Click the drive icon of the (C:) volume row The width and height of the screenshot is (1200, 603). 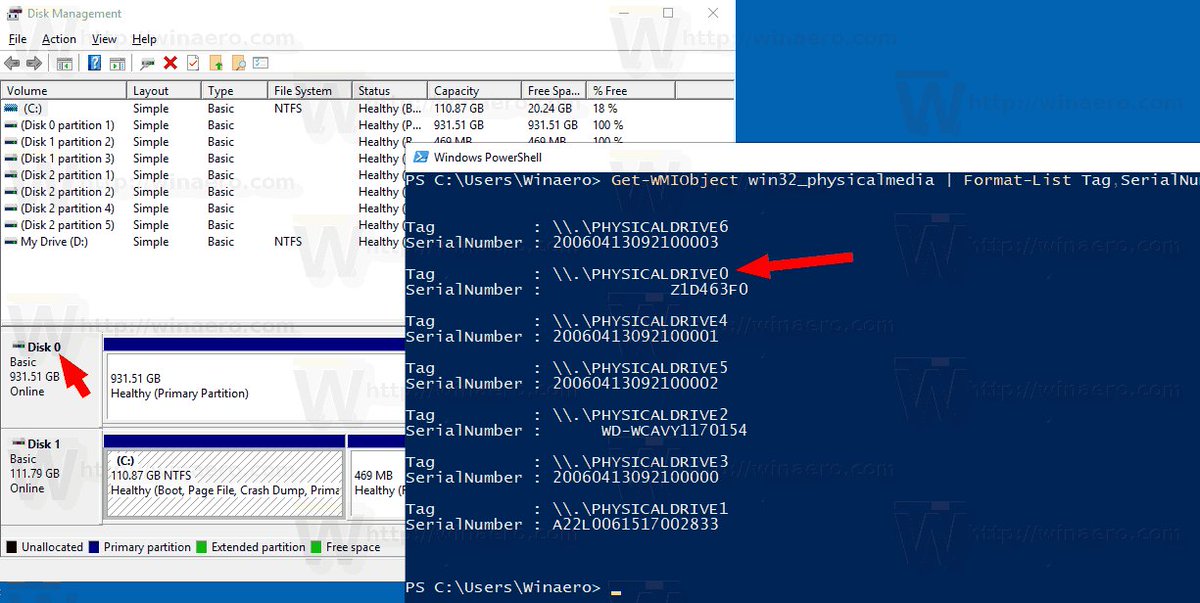pyautogui.click(x=11, y=108)
